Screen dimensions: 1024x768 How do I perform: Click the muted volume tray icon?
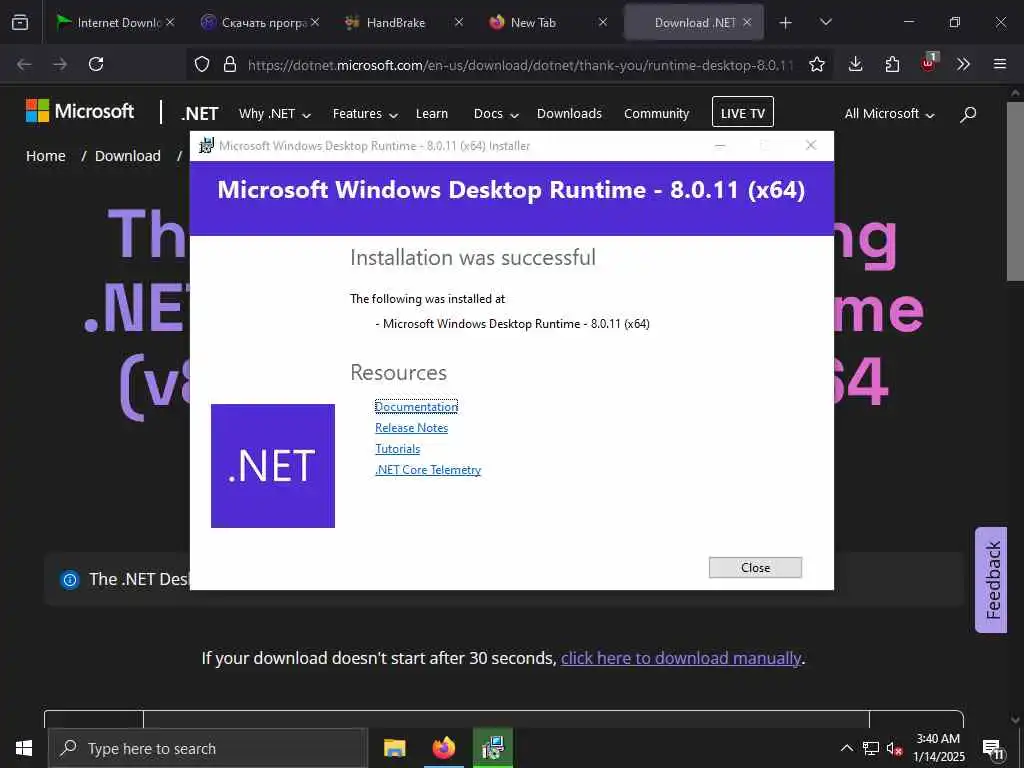coord(895,748)
